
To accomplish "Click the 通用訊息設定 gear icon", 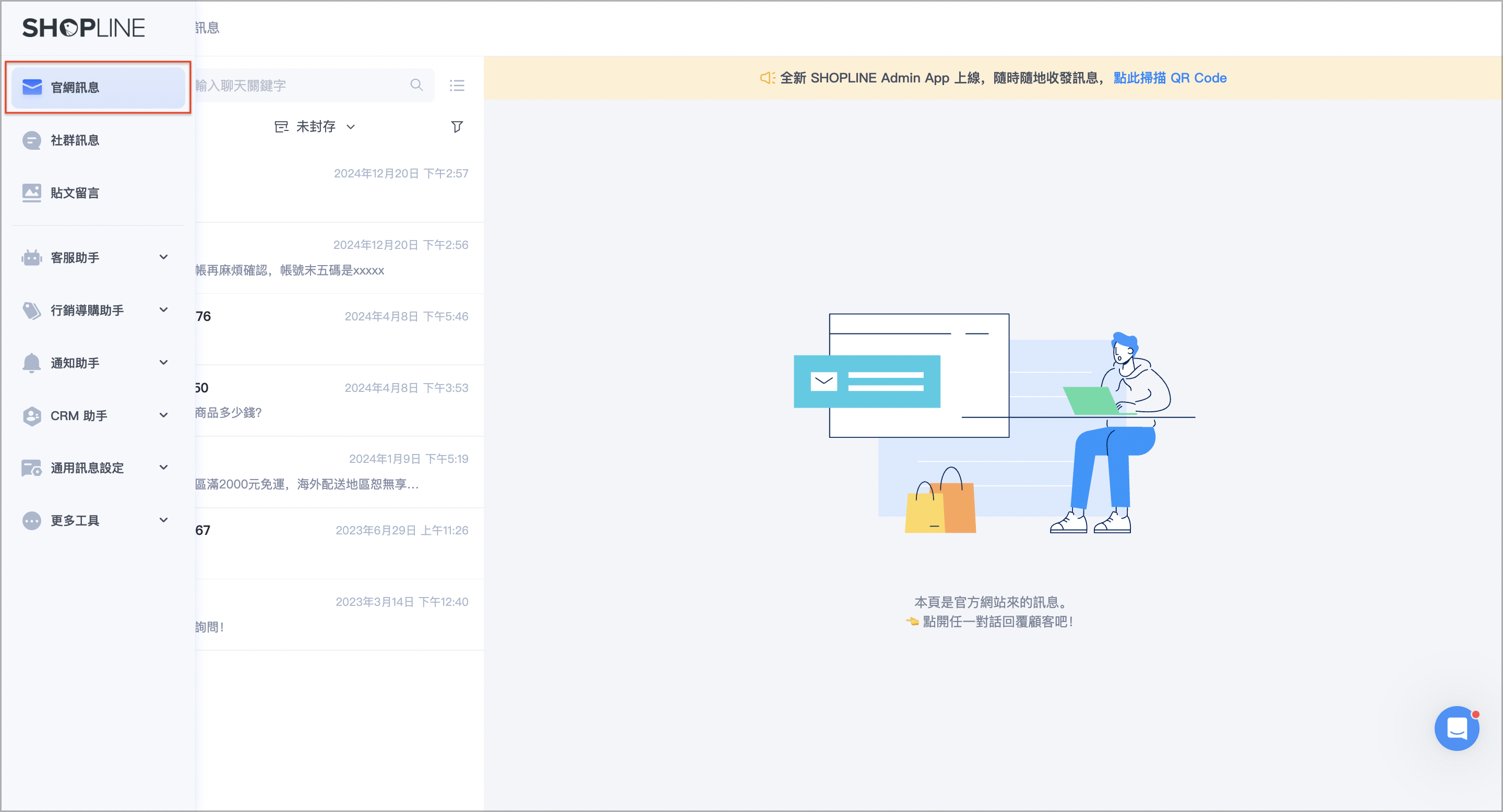I will coord(31,468).
